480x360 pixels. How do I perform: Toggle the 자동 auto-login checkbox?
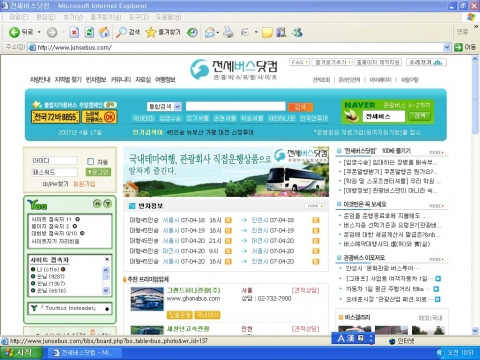click(x=90, y=161)
